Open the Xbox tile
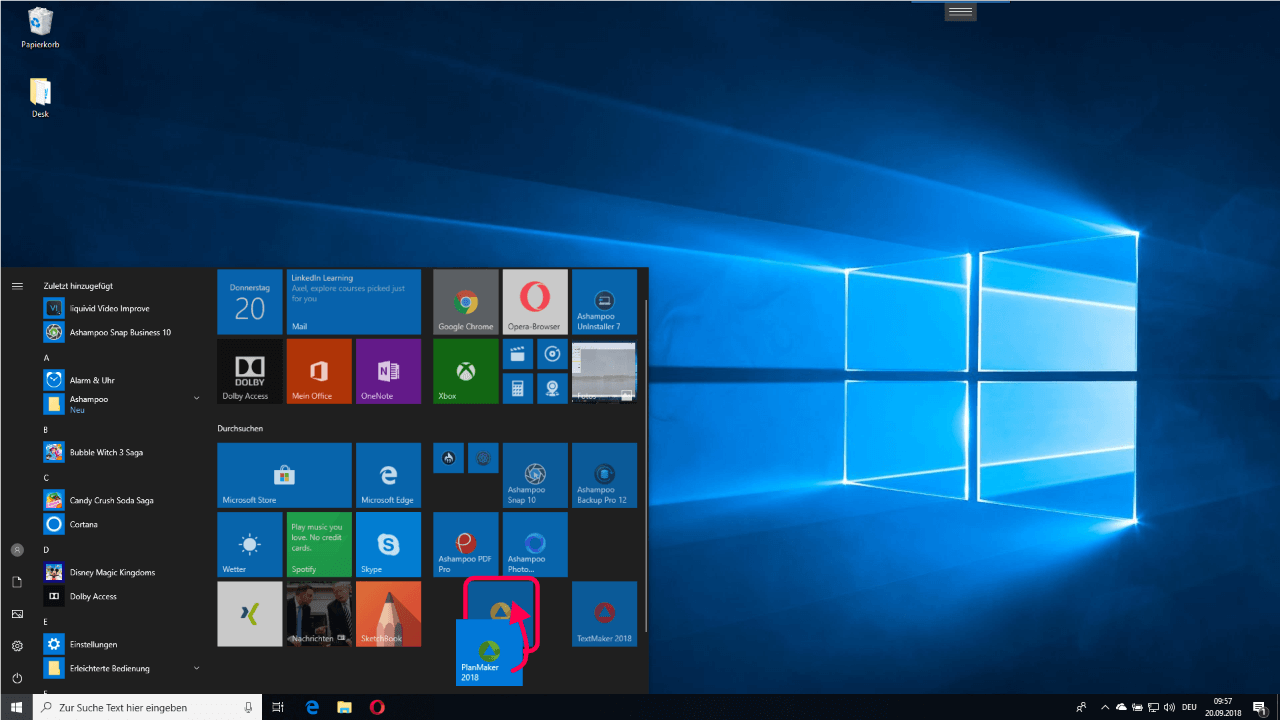1280x720 pixels. point(466,371)
